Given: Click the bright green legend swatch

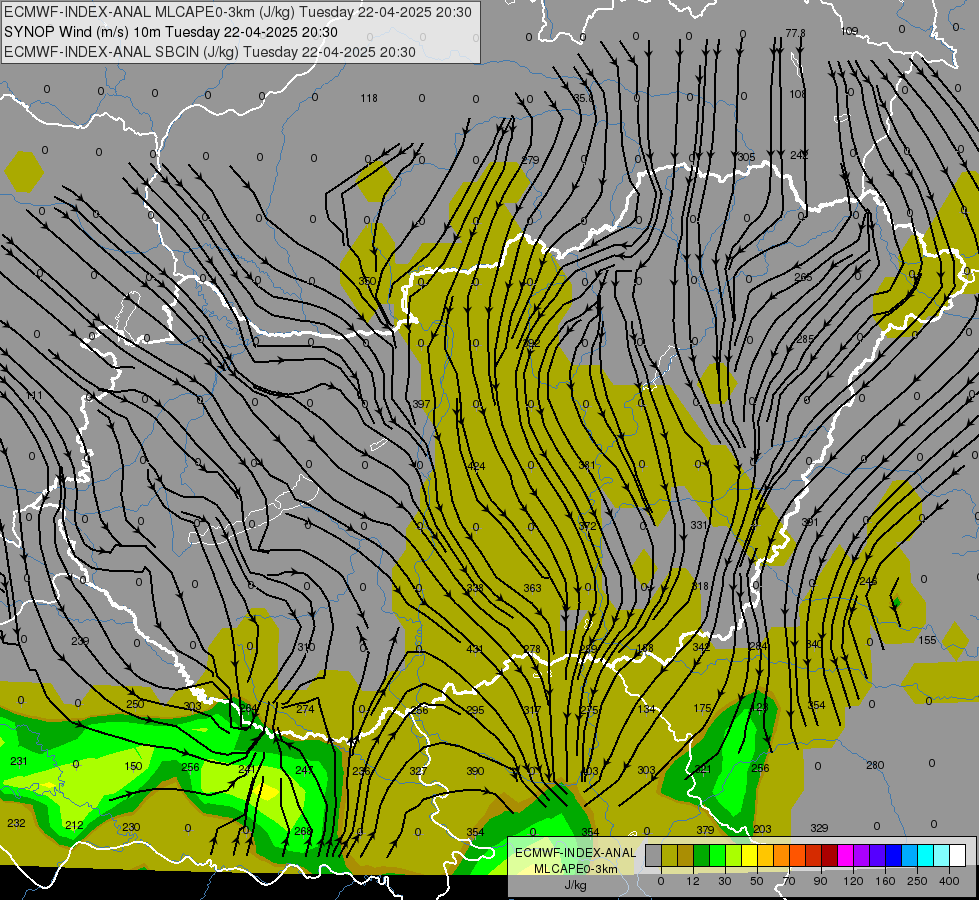Looking at the screenshot, I should point(717,856).
